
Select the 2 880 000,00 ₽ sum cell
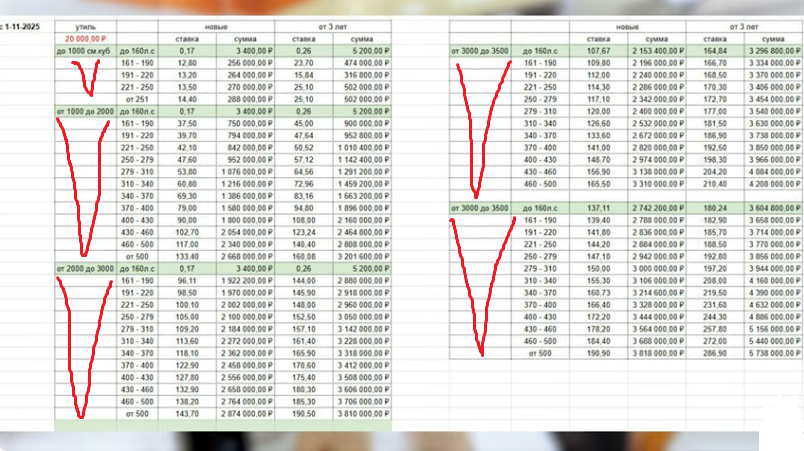(362, 281)
